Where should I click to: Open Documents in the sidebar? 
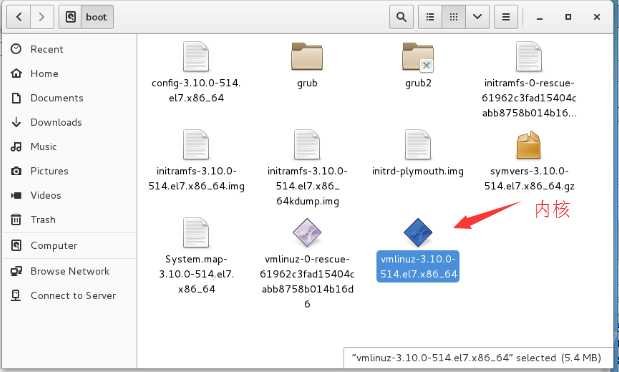69,98
